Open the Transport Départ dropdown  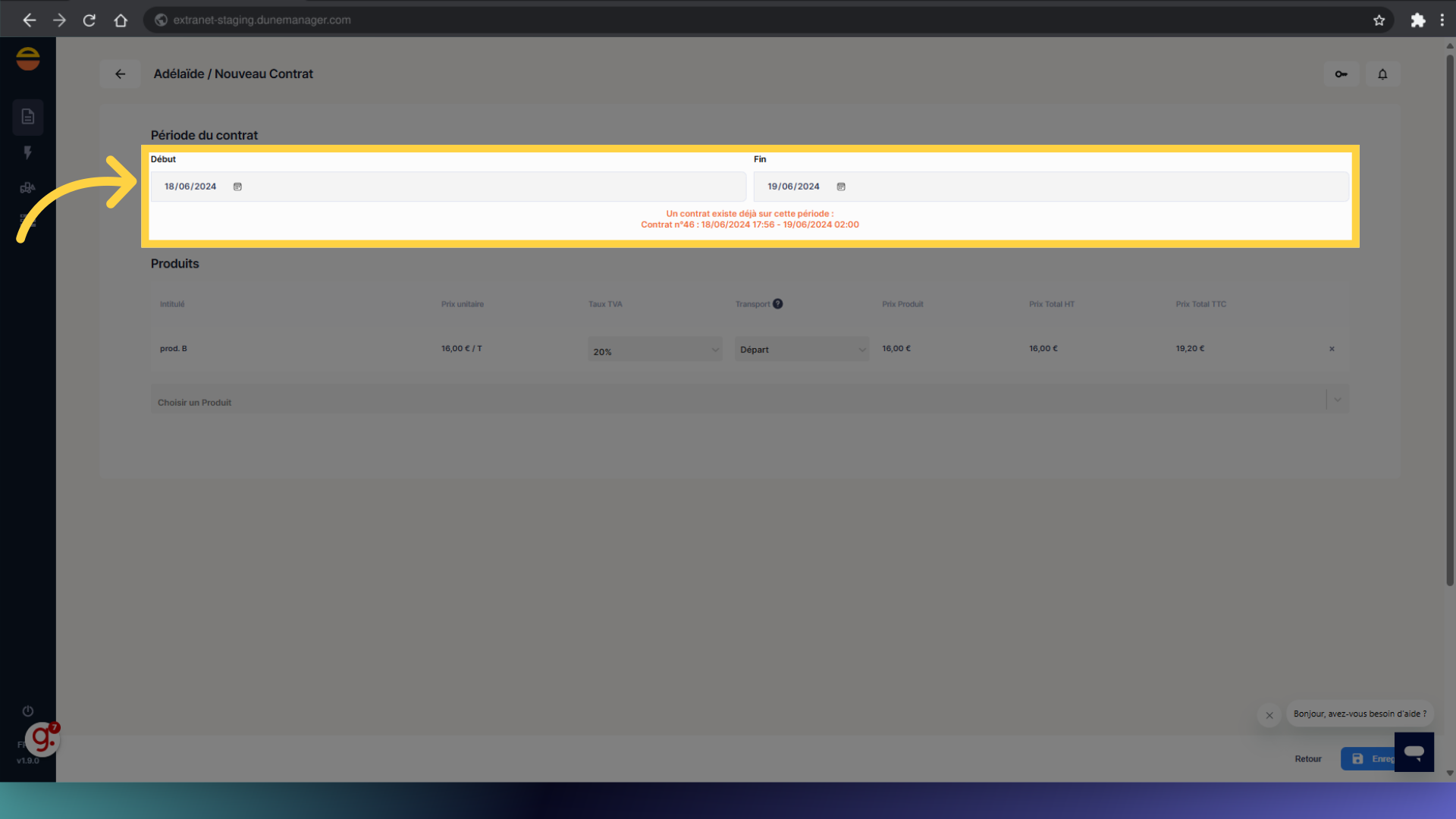pyautogui.click(x=802, y=350)
